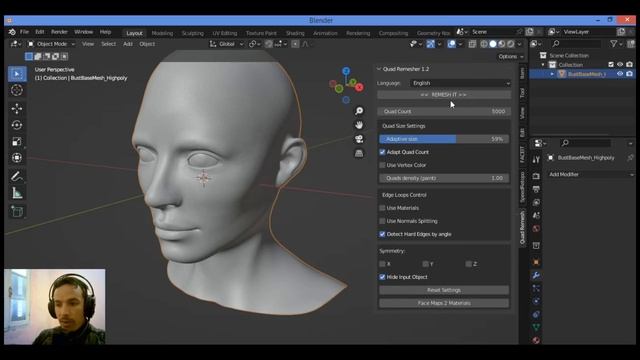Click the Blender logo menu icon
This screenshot has height=360, width=640.
point(12,32)
